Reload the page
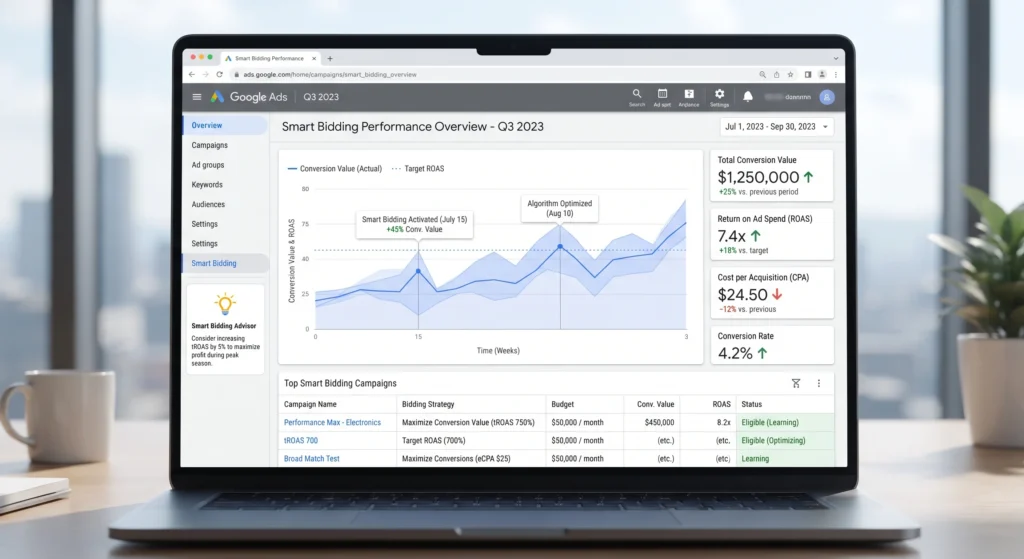Screen dimensions: 1024x559 coord(219,74)
